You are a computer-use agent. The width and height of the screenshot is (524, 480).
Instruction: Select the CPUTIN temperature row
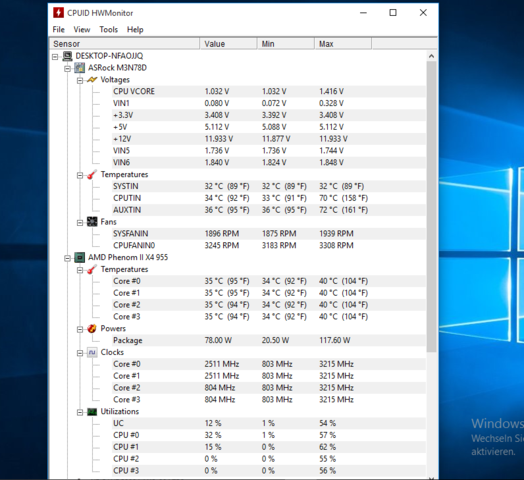point(269,198)
